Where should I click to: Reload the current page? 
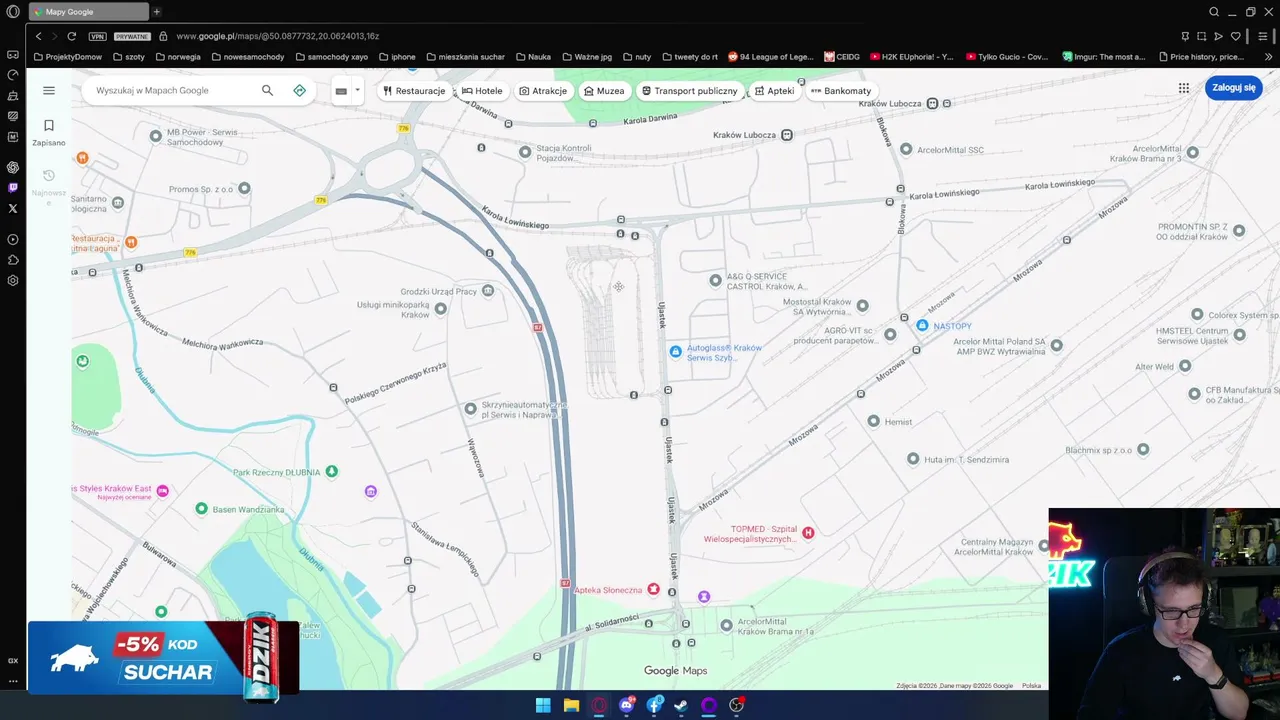tap(71, 36)
